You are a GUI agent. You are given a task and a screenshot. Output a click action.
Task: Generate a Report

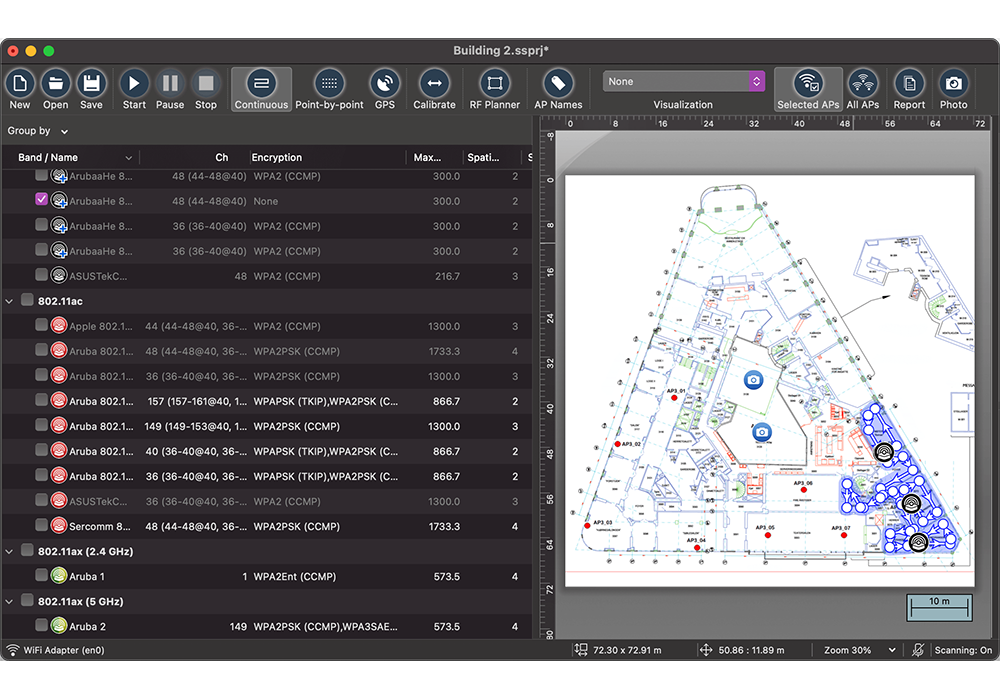click(x=909, y=89)
